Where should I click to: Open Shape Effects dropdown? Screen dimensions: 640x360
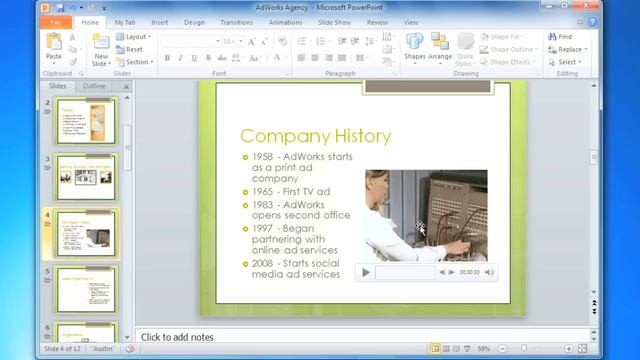507,62
